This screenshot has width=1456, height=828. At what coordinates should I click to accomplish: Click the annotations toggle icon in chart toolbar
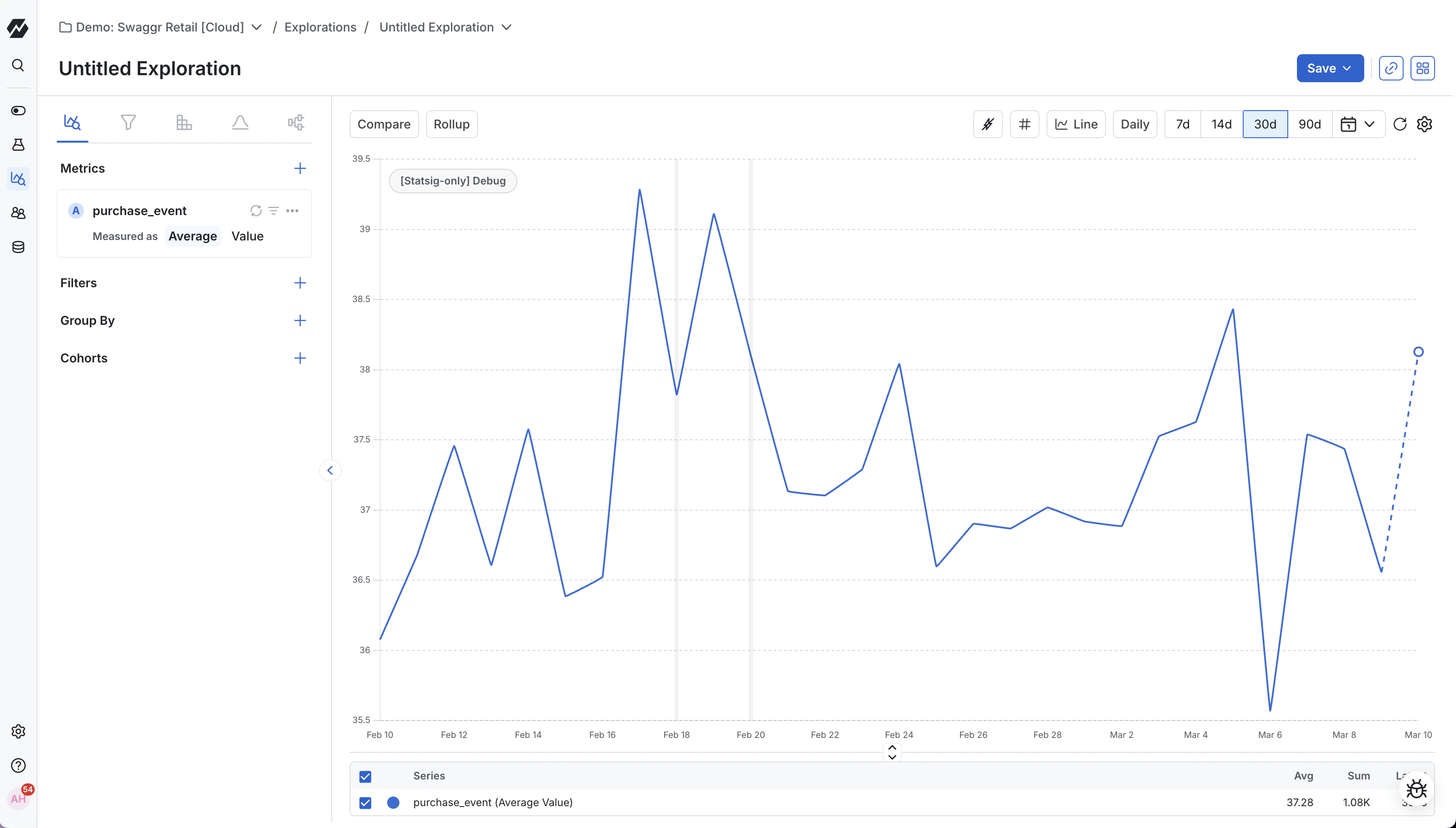click(x=988, y=124)
